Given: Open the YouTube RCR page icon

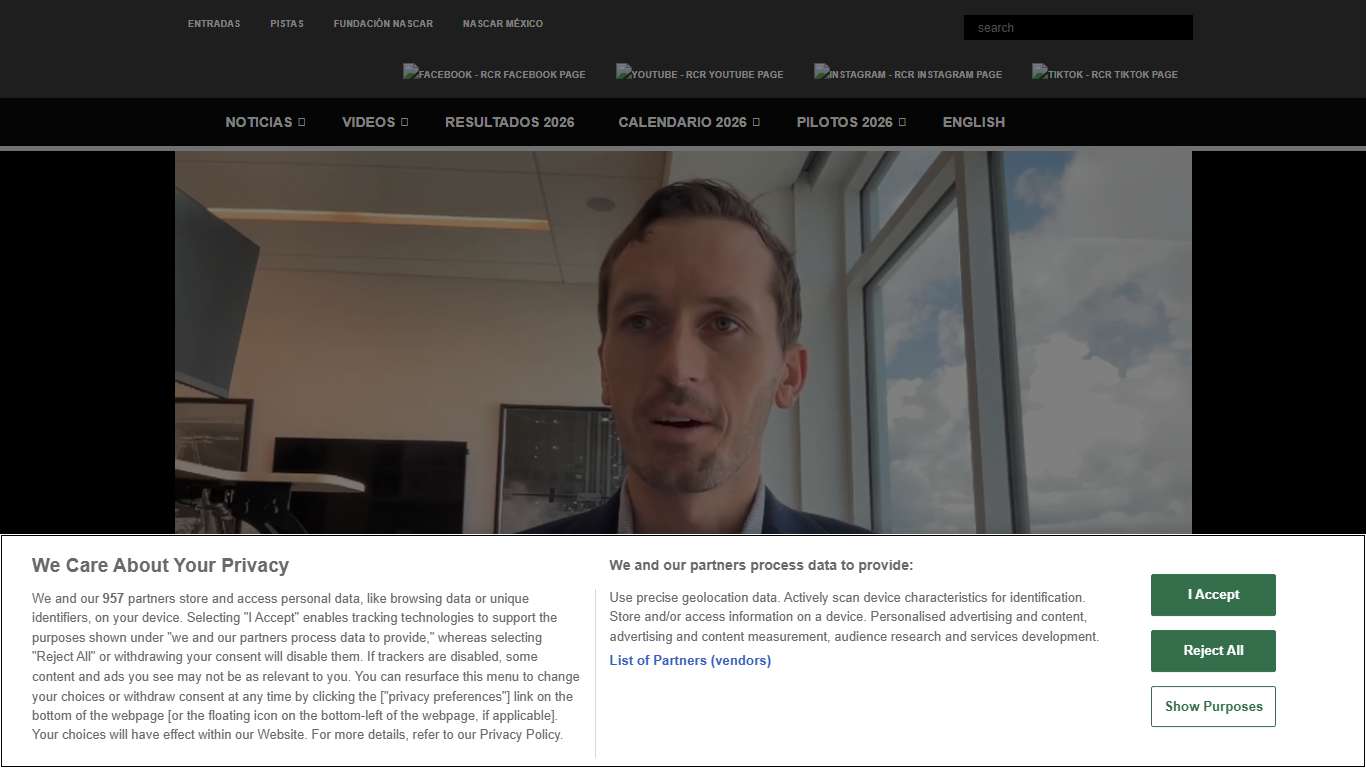Looking at the screenshot, I should click(x=699, y=74).
